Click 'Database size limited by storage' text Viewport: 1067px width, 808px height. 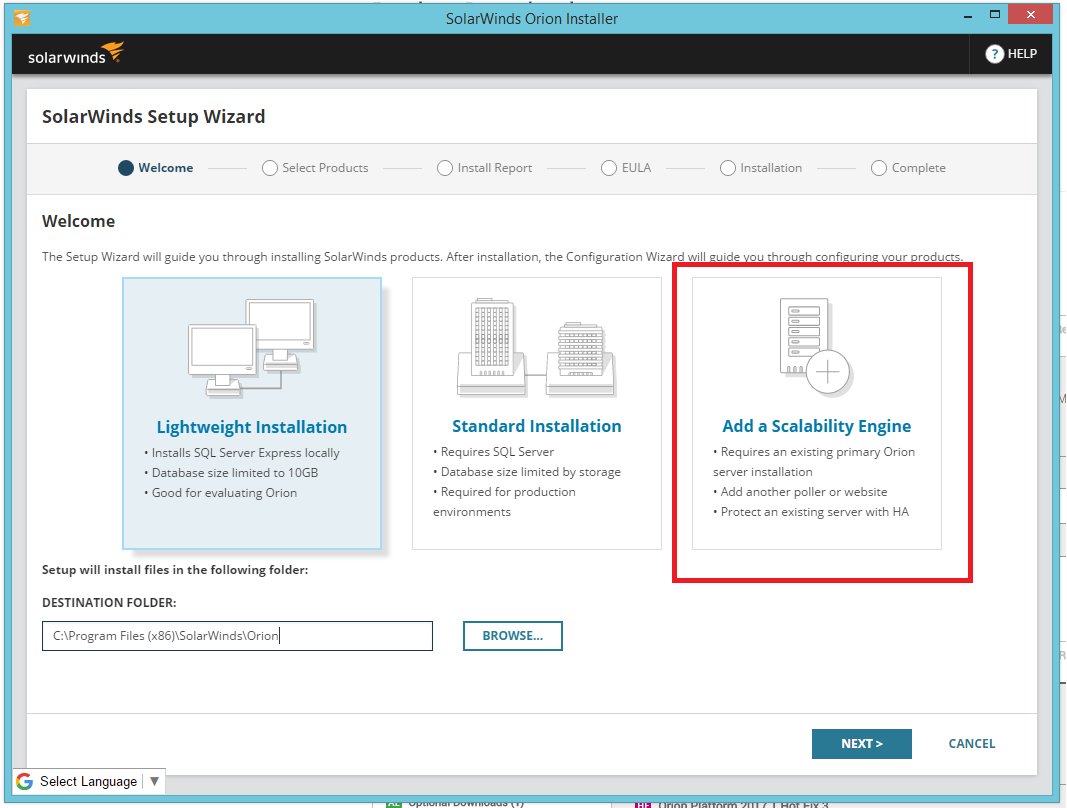point(531,472)
